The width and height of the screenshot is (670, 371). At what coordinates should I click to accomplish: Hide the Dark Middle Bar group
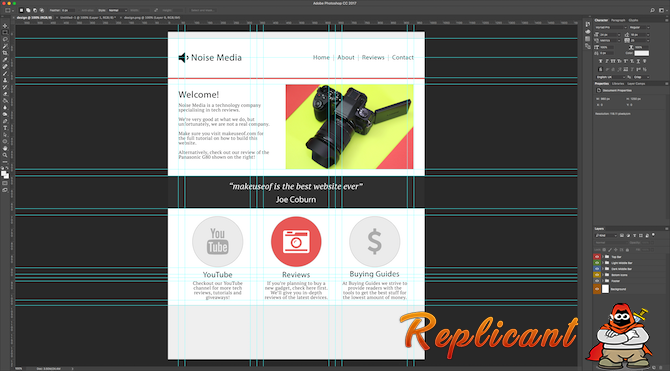[x=597, y=269]
